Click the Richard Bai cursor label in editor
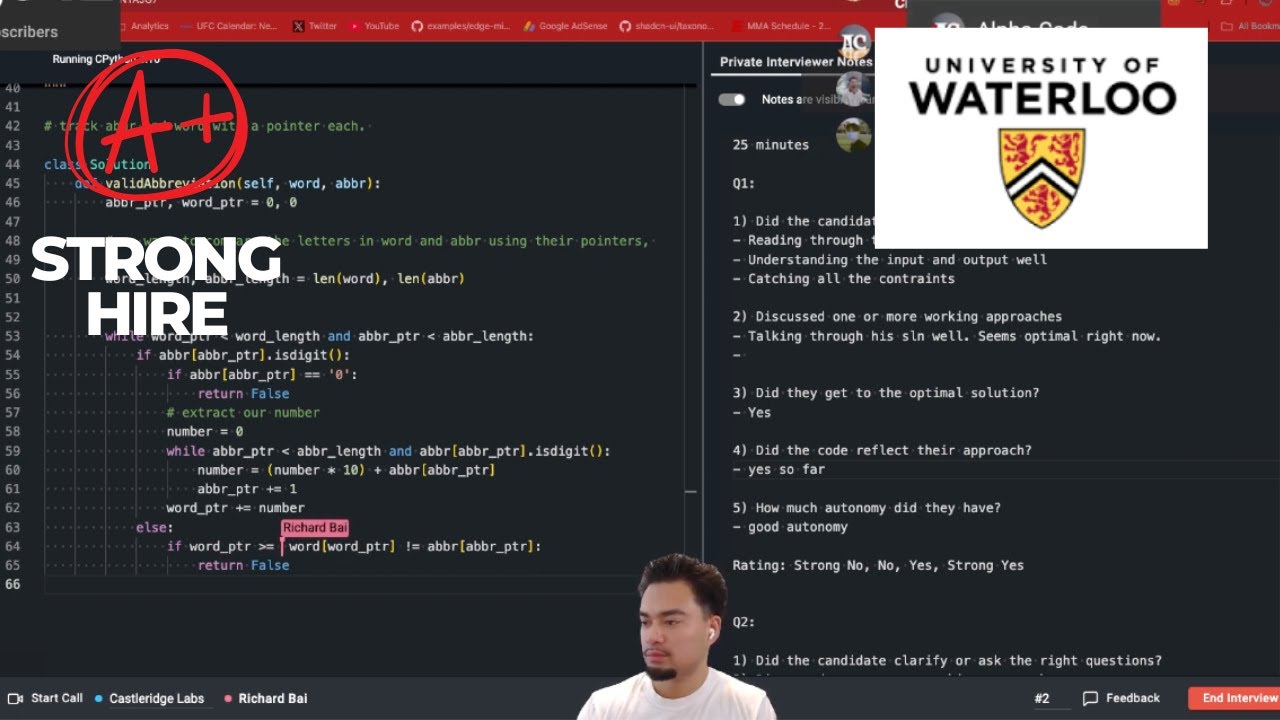Screen dimensions: 1280x720 pyautogui.click(x=315, y=528)
